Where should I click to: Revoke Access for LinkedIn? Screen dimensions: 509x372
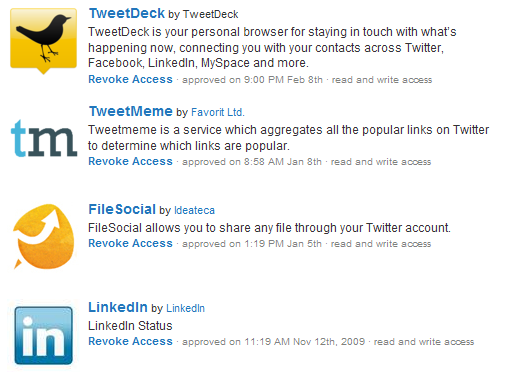(x=130, y=341)
